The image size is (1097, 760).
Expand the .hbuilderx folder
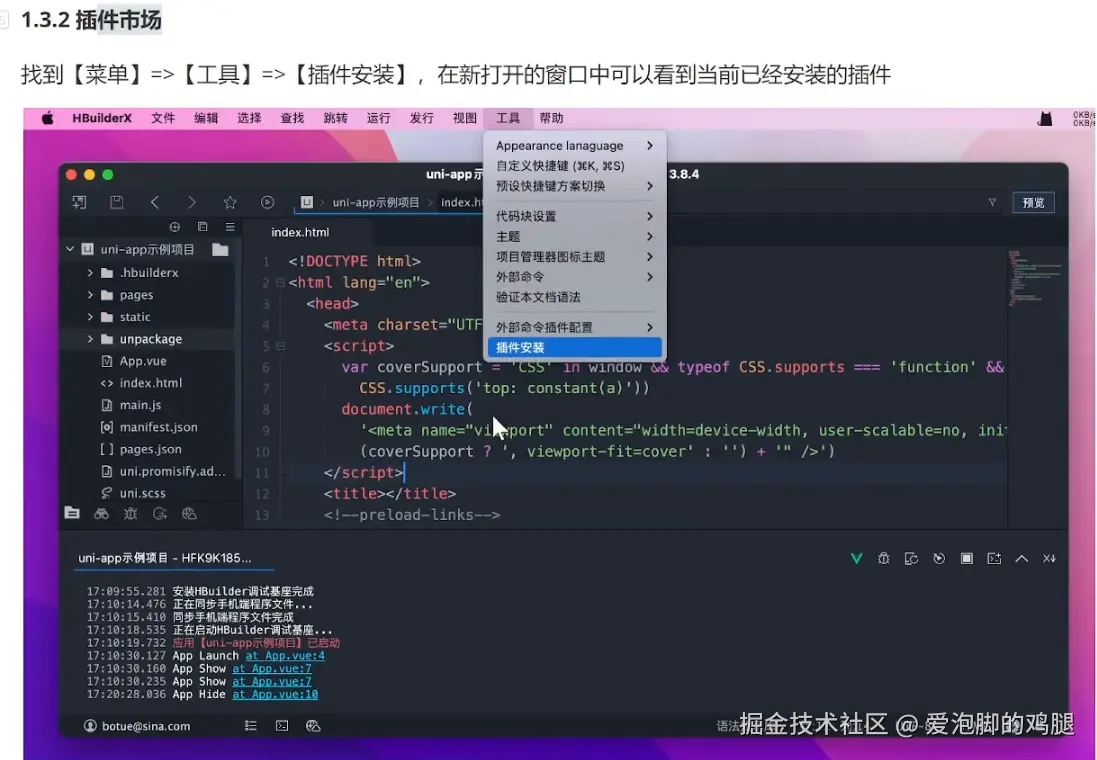(90, 272)
